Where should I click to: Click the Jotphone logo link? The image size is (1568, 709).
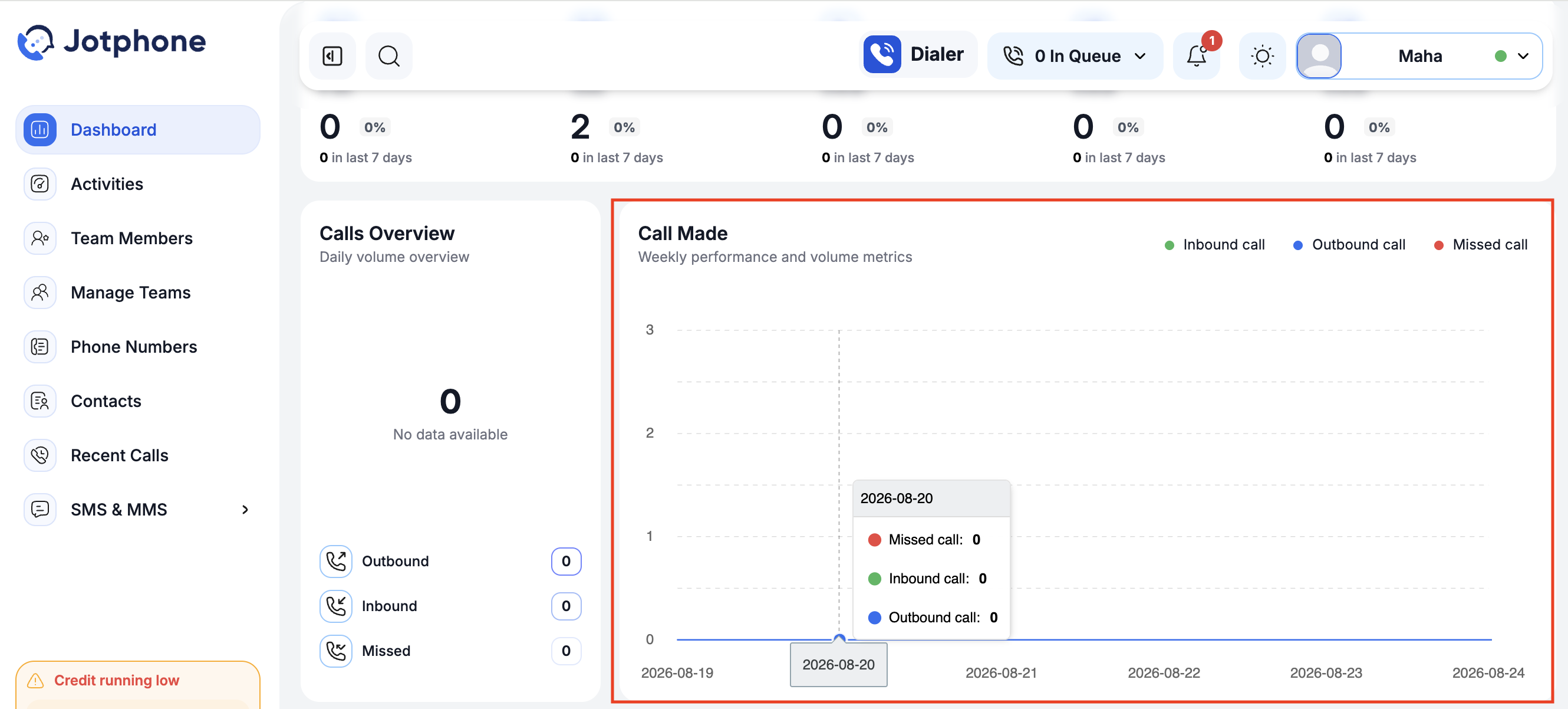112,41
